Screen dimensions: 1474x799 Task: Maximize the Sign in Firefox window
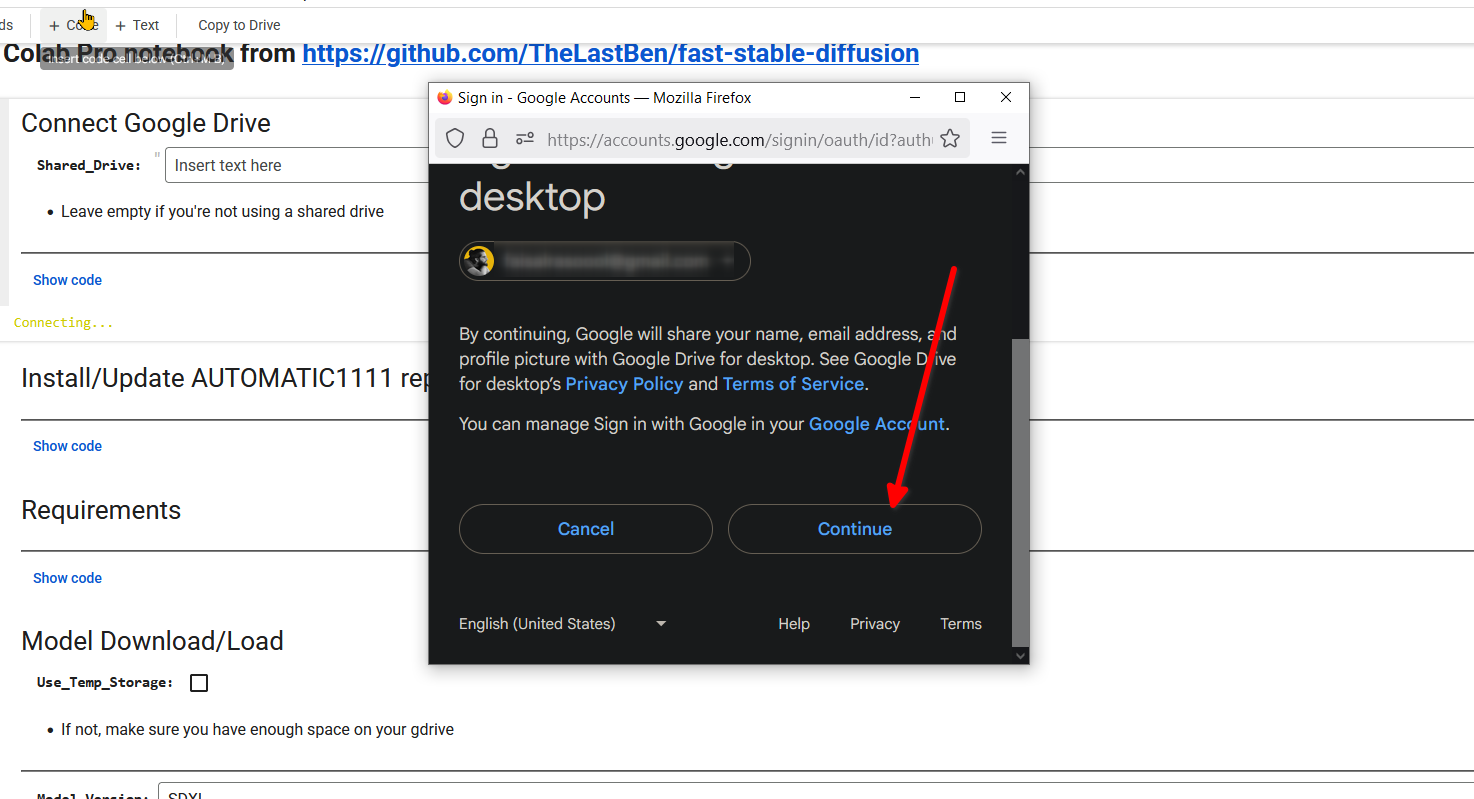[960, 97]
